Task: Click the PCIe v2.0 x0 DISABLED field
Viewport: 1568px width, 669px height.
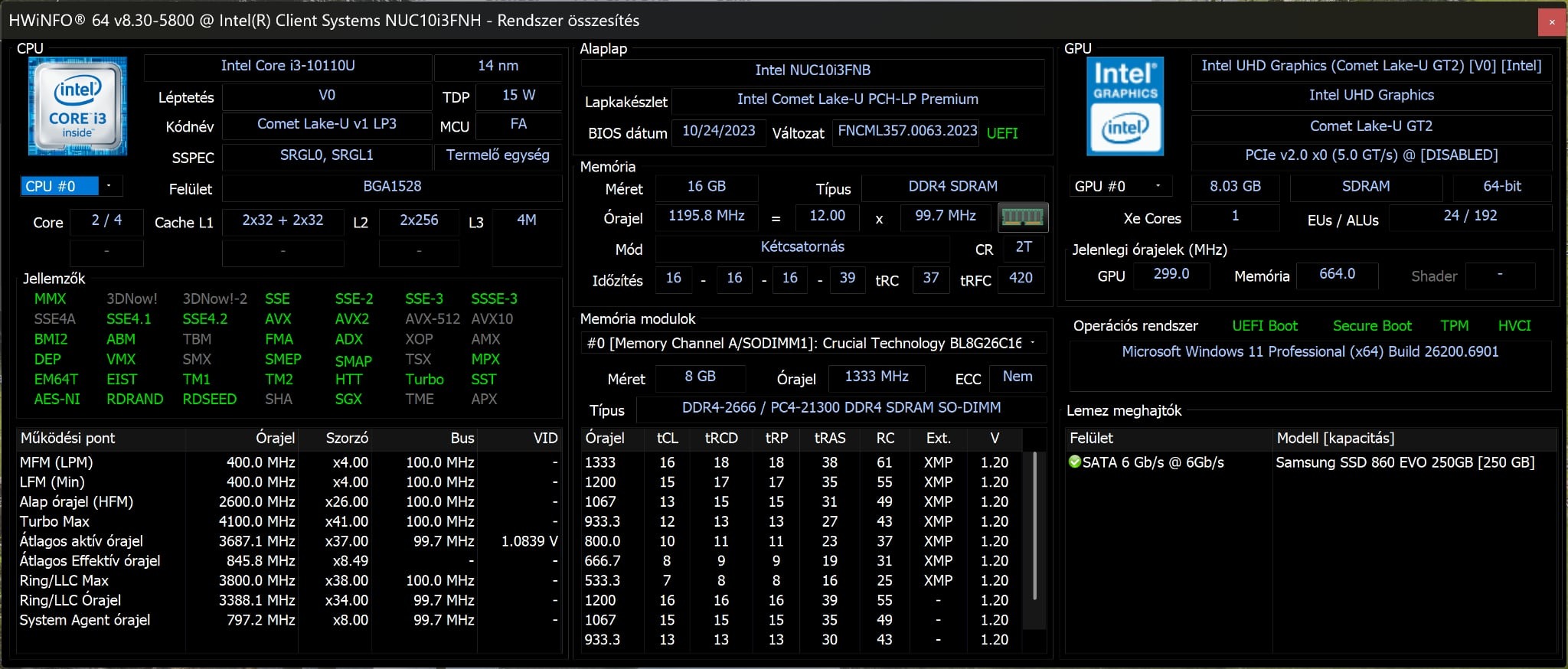Action: coord(1371,155)
